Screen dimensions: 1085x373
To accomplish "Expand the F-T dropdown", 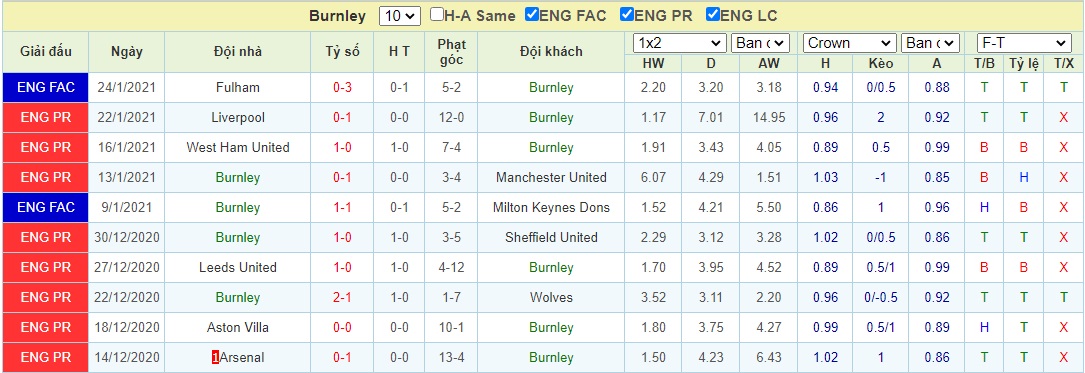I will (1023, 44).
